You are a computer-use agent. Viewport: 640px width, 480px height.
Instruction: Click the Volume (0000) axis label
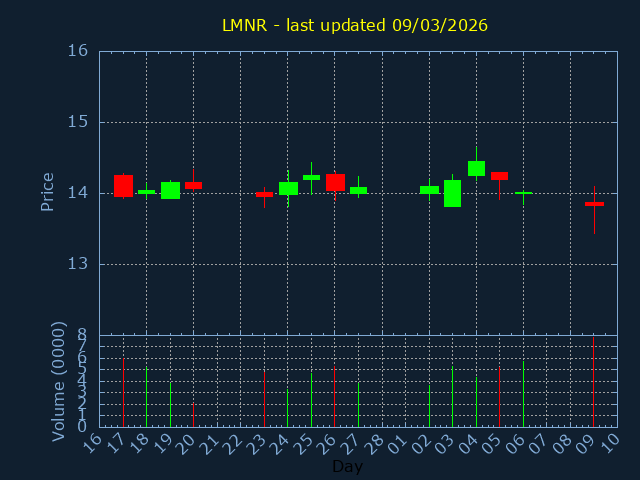pyautogui.click(x=58, y=380)
